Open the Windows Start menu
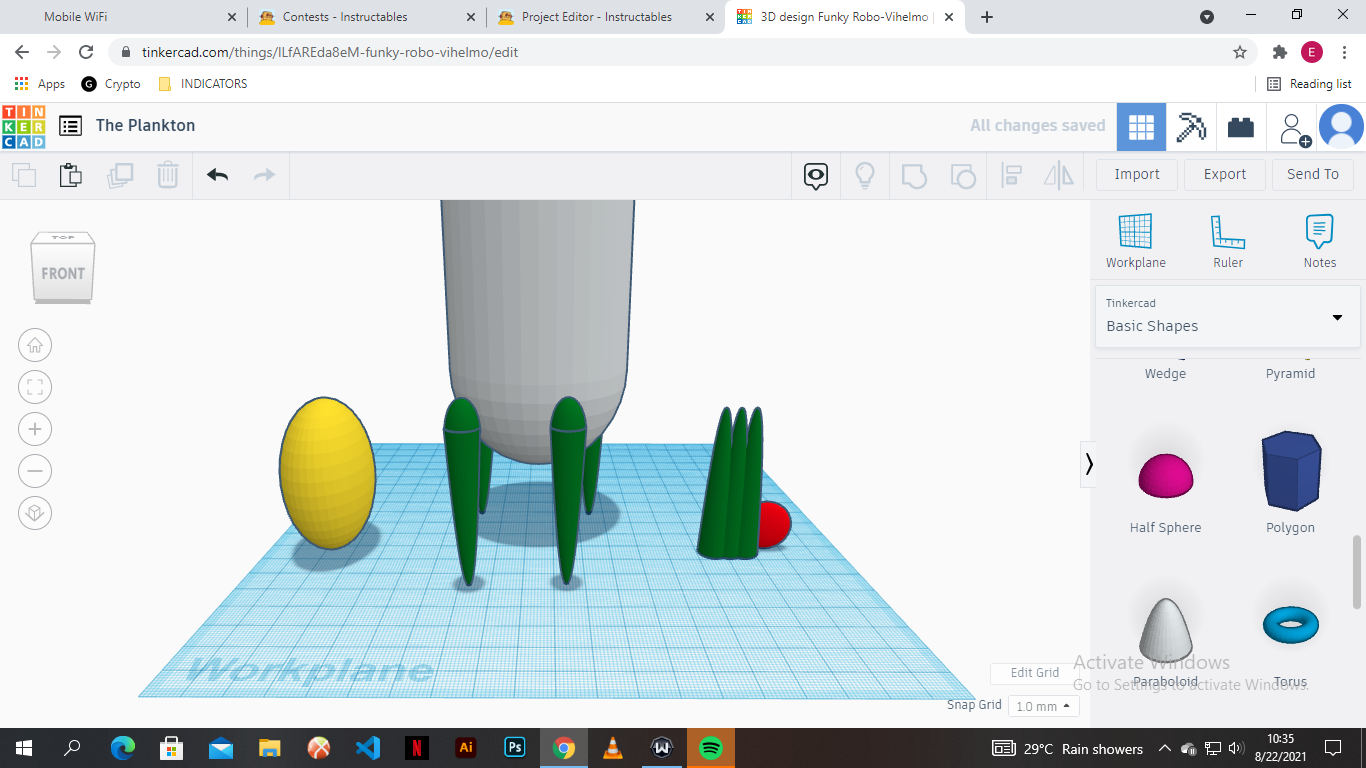Image resolution: width=1366 pixels, height=768 pixels. click(23, 748)
